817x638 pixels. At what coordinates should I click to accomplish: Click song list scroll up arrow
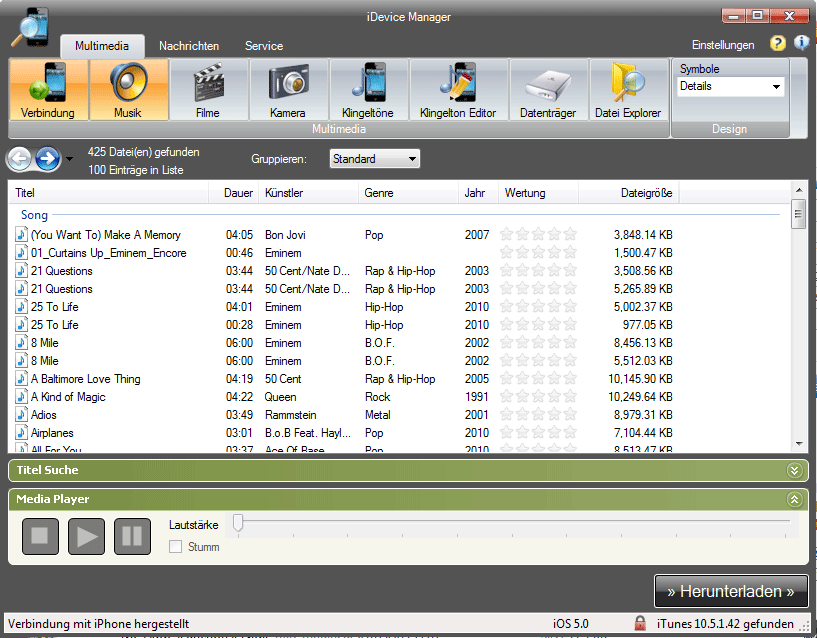point(798,190)
